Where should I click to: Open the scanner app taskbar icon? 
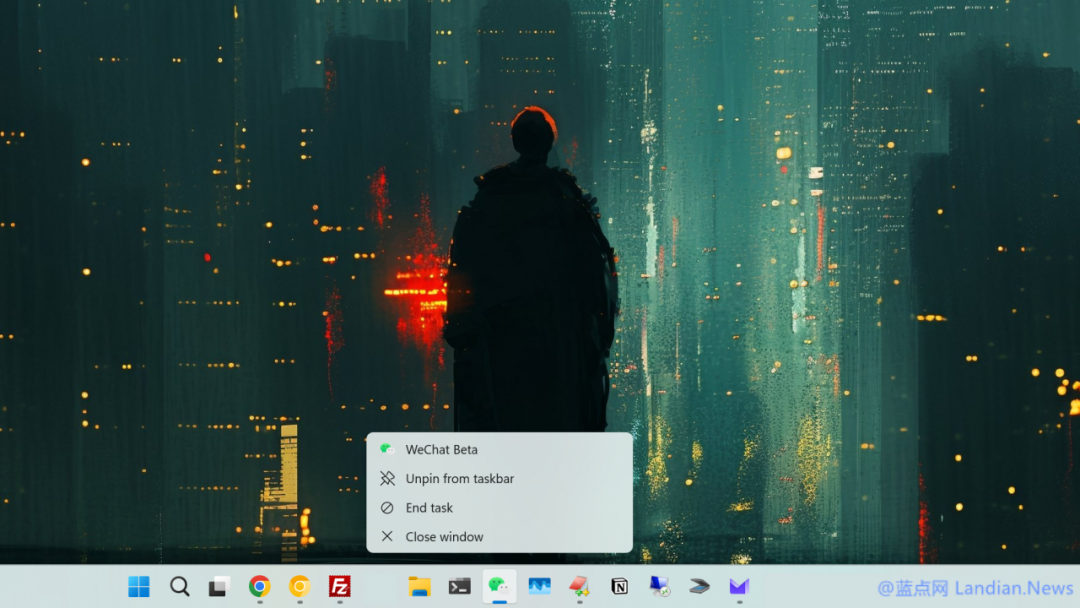(x=699, y=587)
